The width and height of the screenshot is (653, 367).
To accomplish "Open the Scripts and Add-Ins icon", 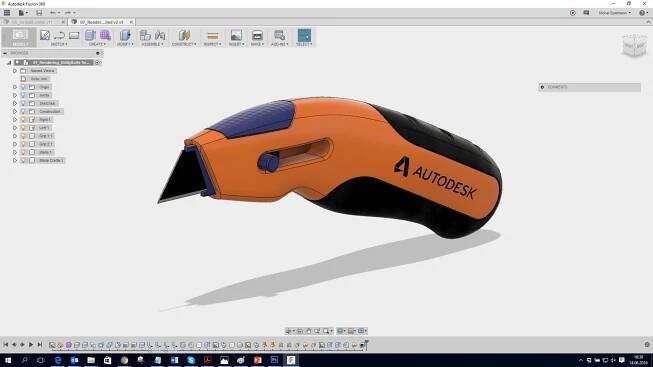I will click(x=279, y=35).
